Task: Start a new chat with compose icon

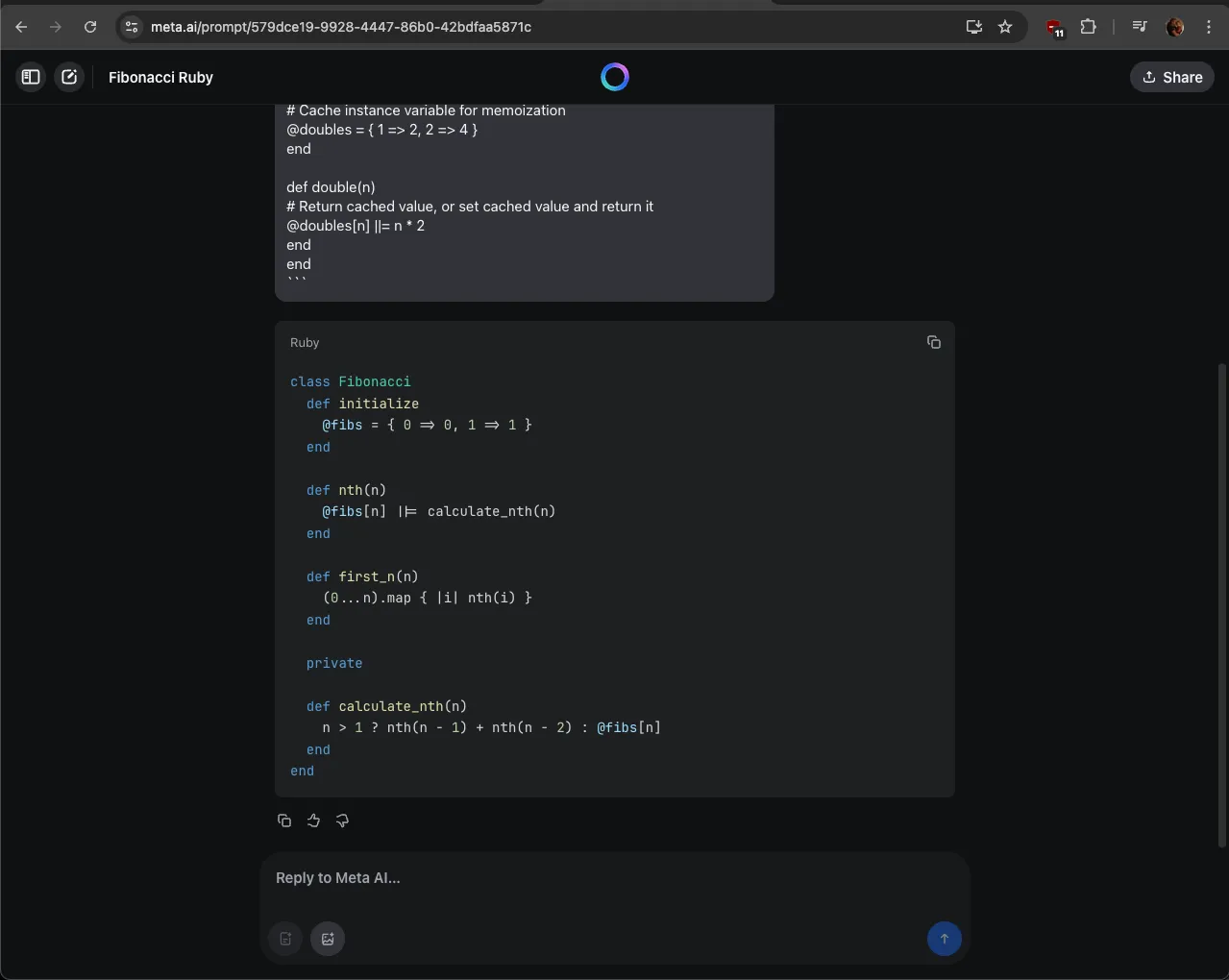Action: (x=69, y=77)
